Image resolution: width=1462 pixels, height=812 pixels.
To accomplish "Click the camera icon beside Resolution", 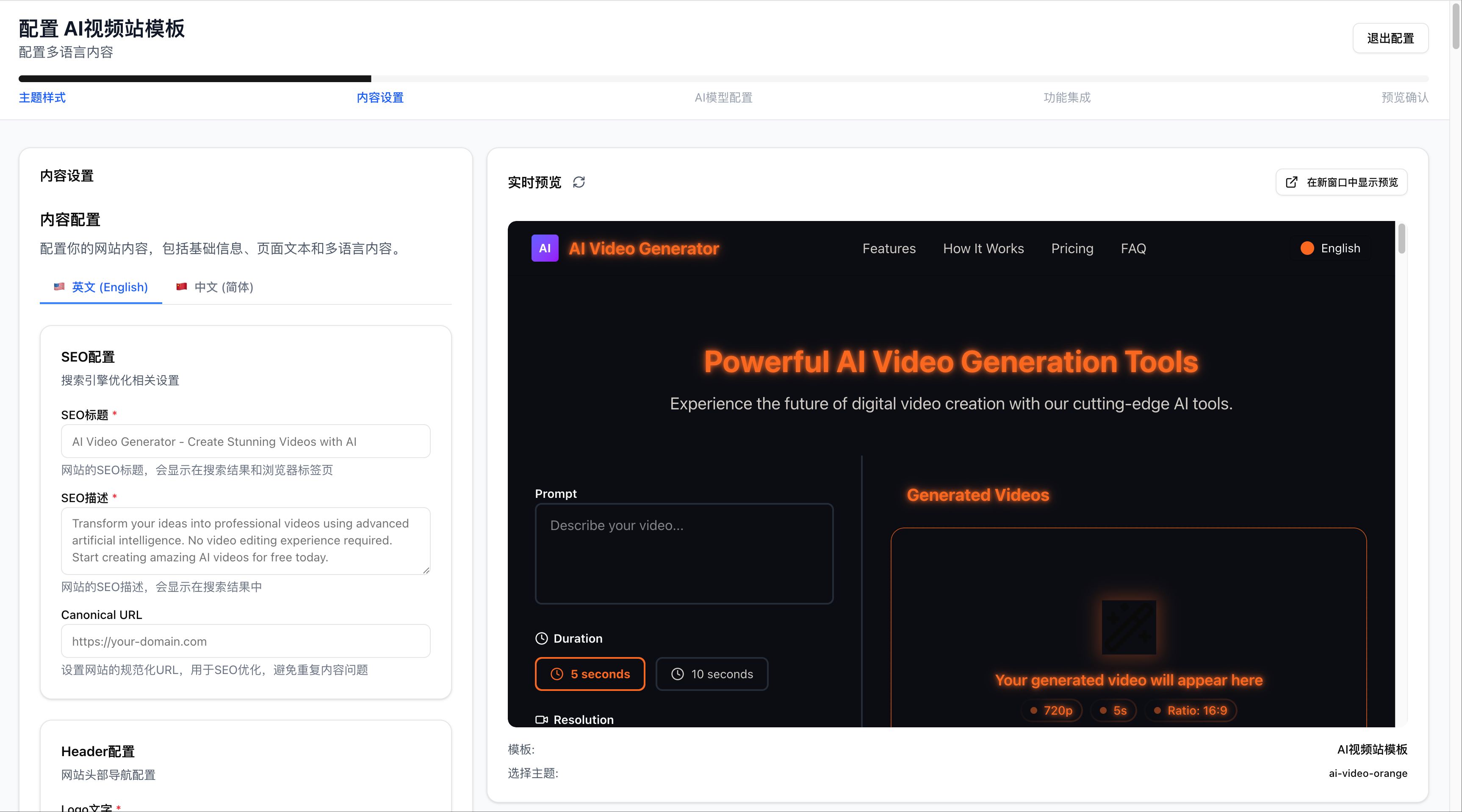I will point(541,720).
